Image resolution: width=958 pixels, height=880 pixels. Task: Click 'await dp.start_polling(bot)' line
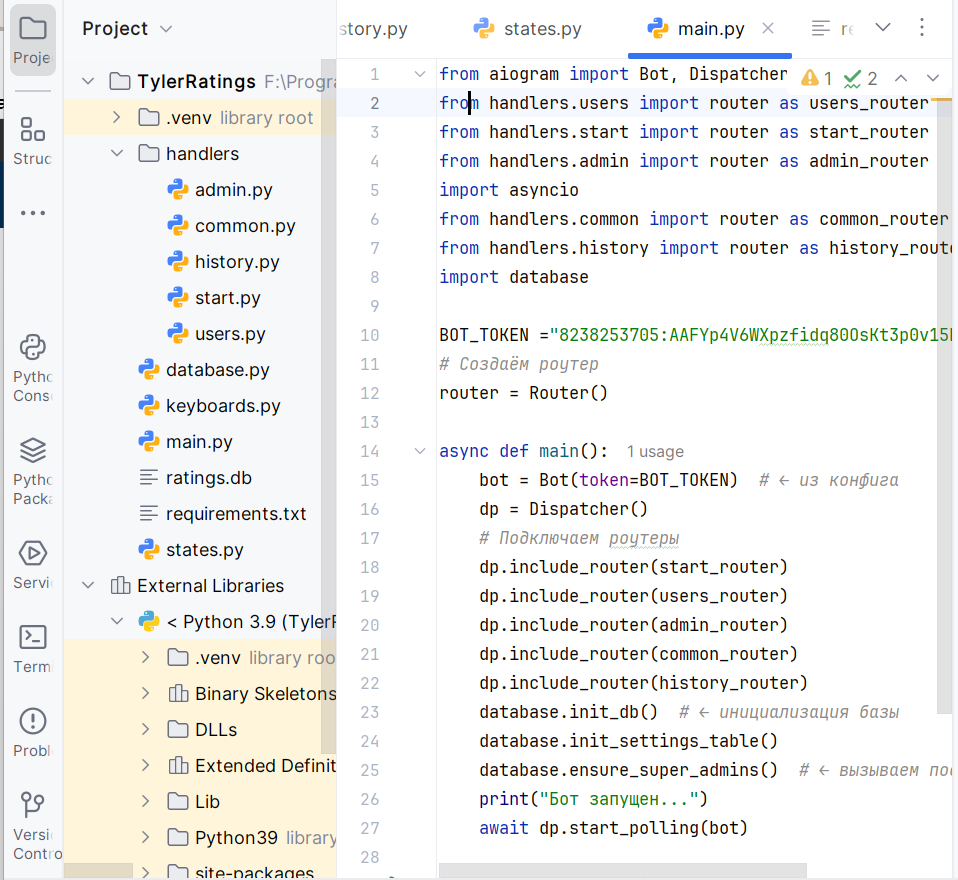pyautogui.click(x=613, y=828)
